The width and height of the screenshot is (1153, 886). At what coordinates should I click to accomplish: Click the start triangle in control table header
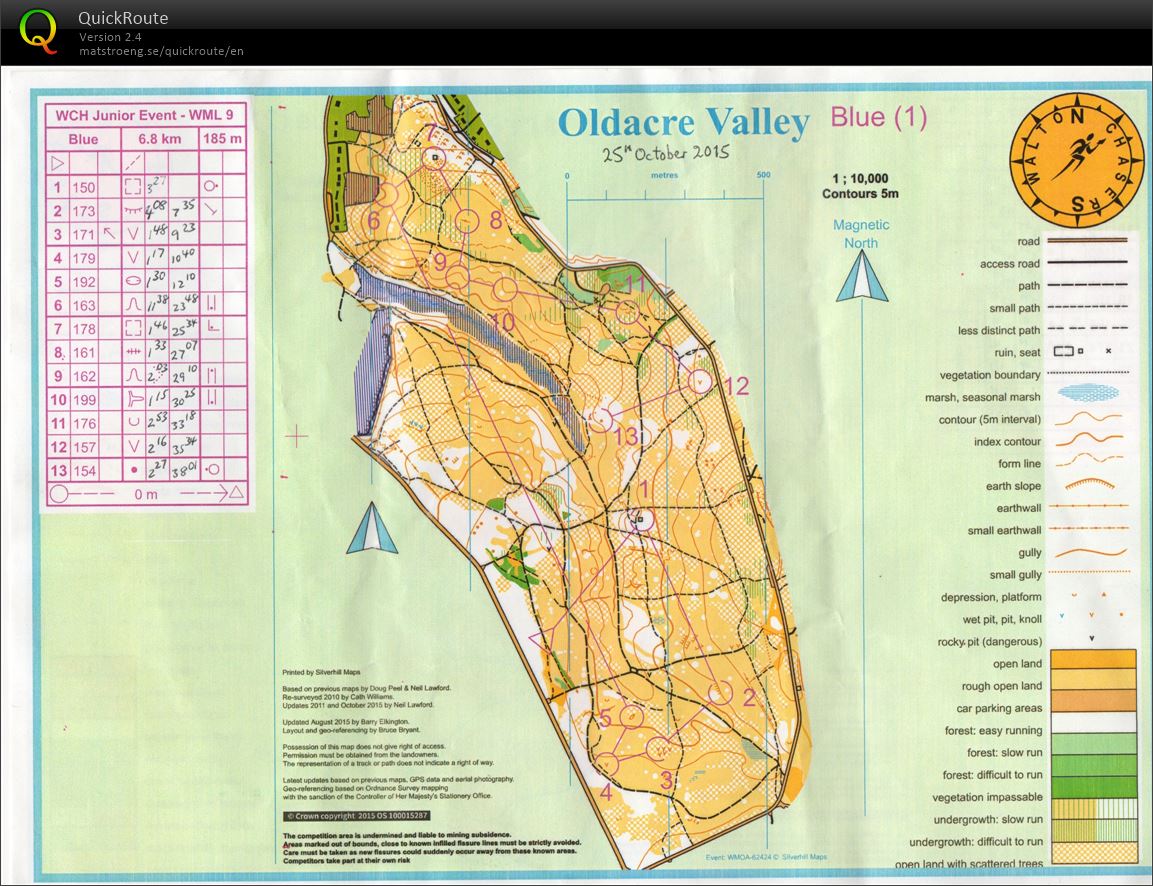coord(57,162)
